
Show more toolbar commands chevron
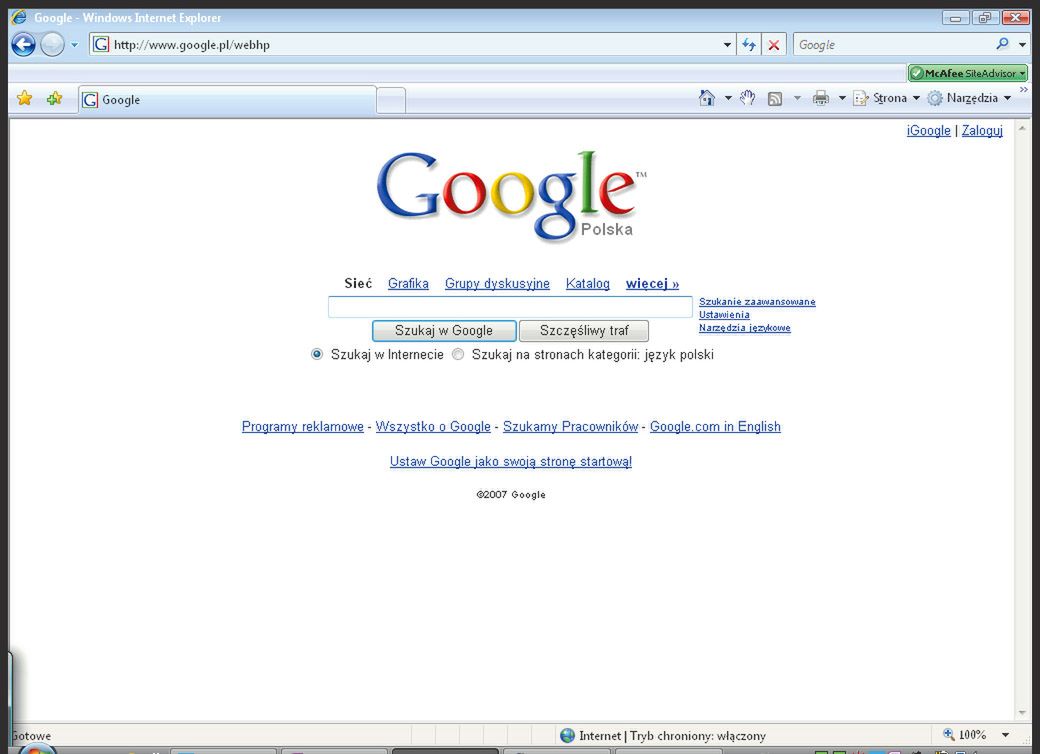click(x=1023, y=90)
